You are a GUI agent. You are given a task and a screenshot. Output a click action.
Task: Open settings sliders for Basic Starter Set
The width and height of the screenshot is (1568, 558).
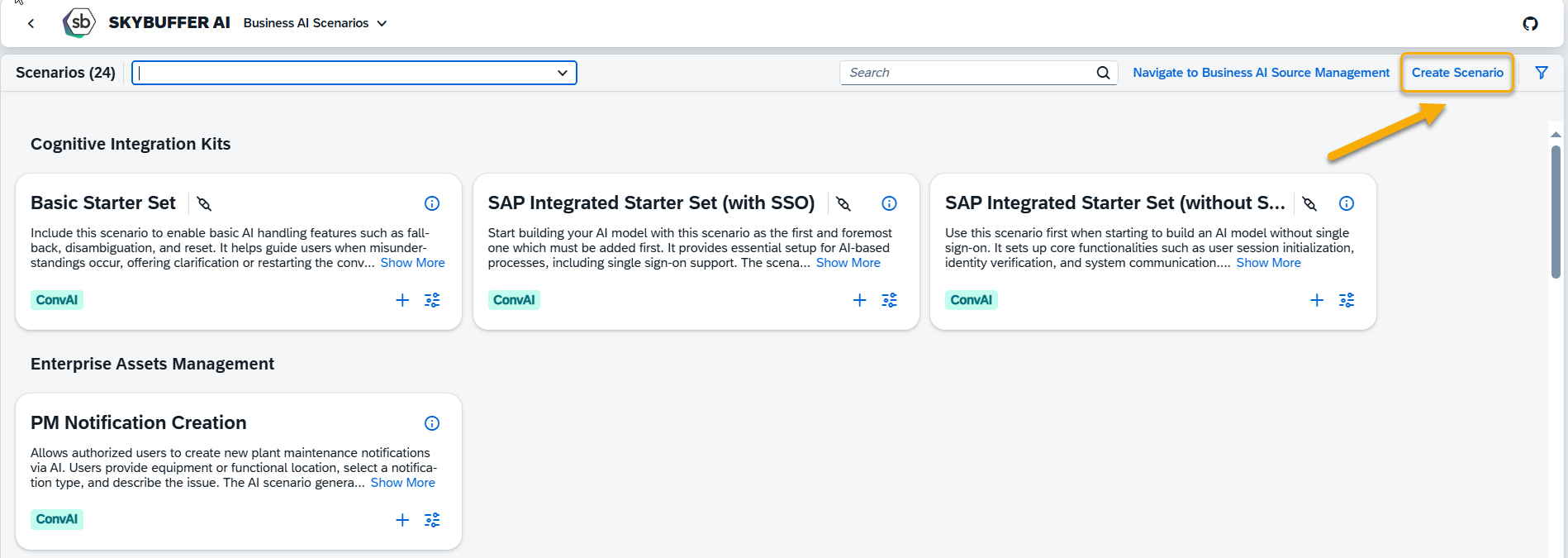[432, 300]
